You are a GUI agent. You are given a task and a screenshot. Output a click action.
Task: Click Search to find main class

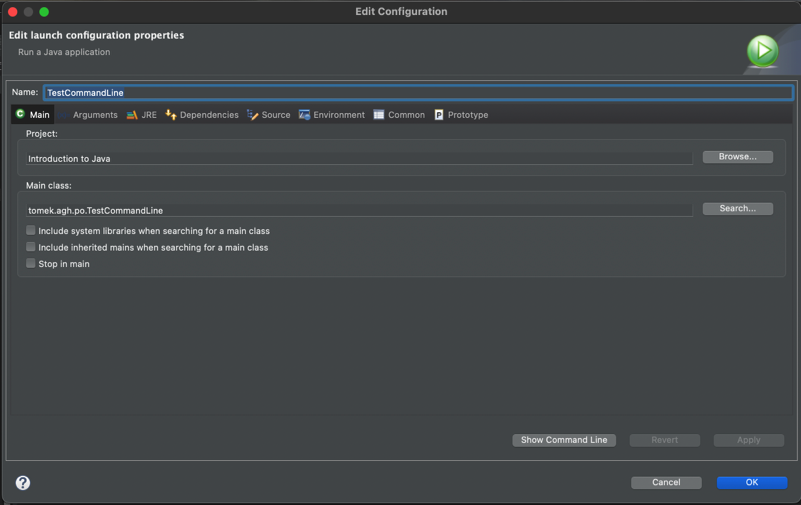[x=737, y=209]
